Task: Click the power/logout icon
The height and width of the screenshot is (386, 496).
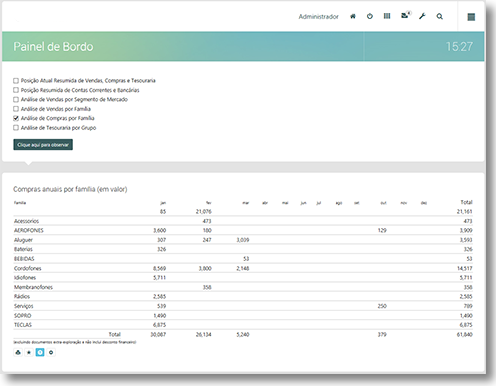Action: [370, 16]
